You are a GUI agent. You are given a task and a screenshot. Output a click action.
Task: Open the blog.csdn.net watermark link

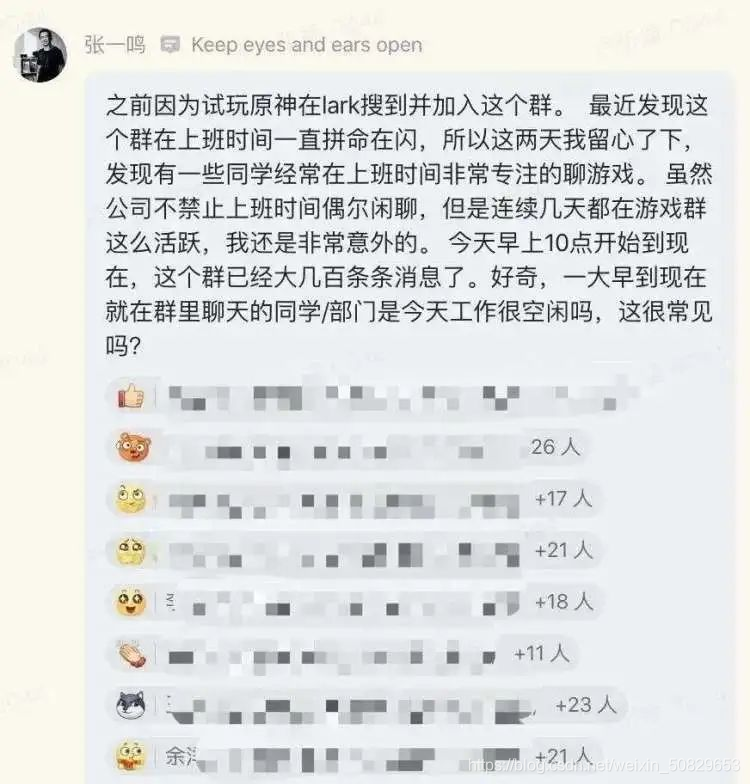point(604,765)
